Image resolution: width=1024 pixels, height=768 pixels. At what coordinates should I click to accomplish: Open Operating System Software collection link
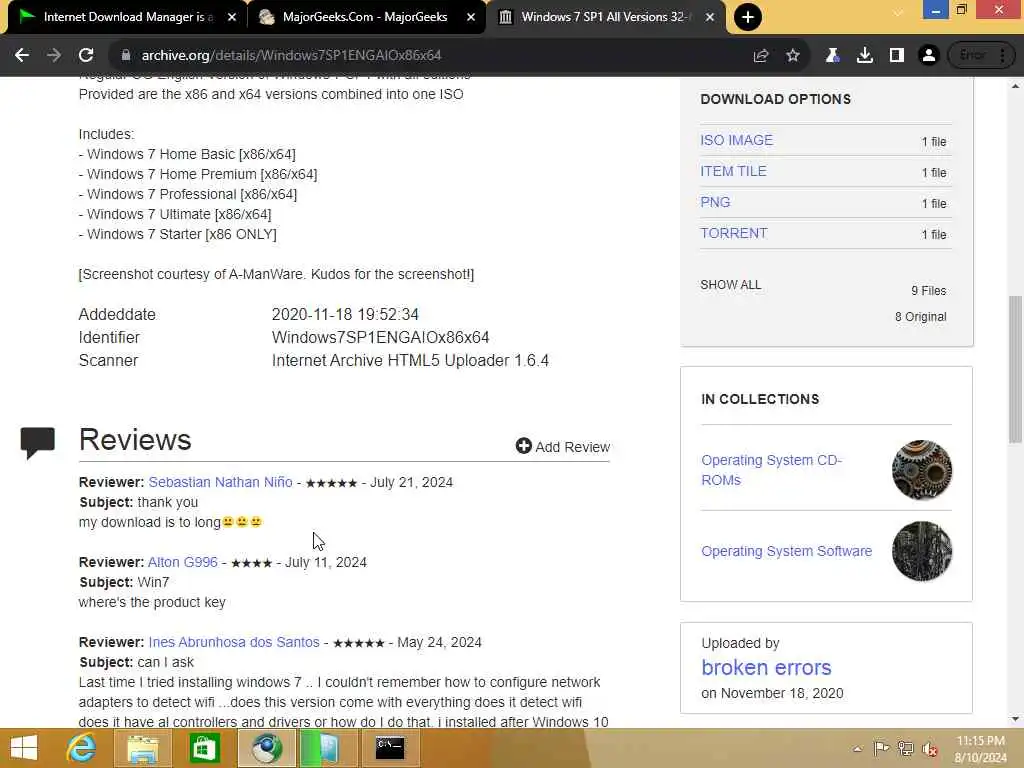click(x=786, y=551)
